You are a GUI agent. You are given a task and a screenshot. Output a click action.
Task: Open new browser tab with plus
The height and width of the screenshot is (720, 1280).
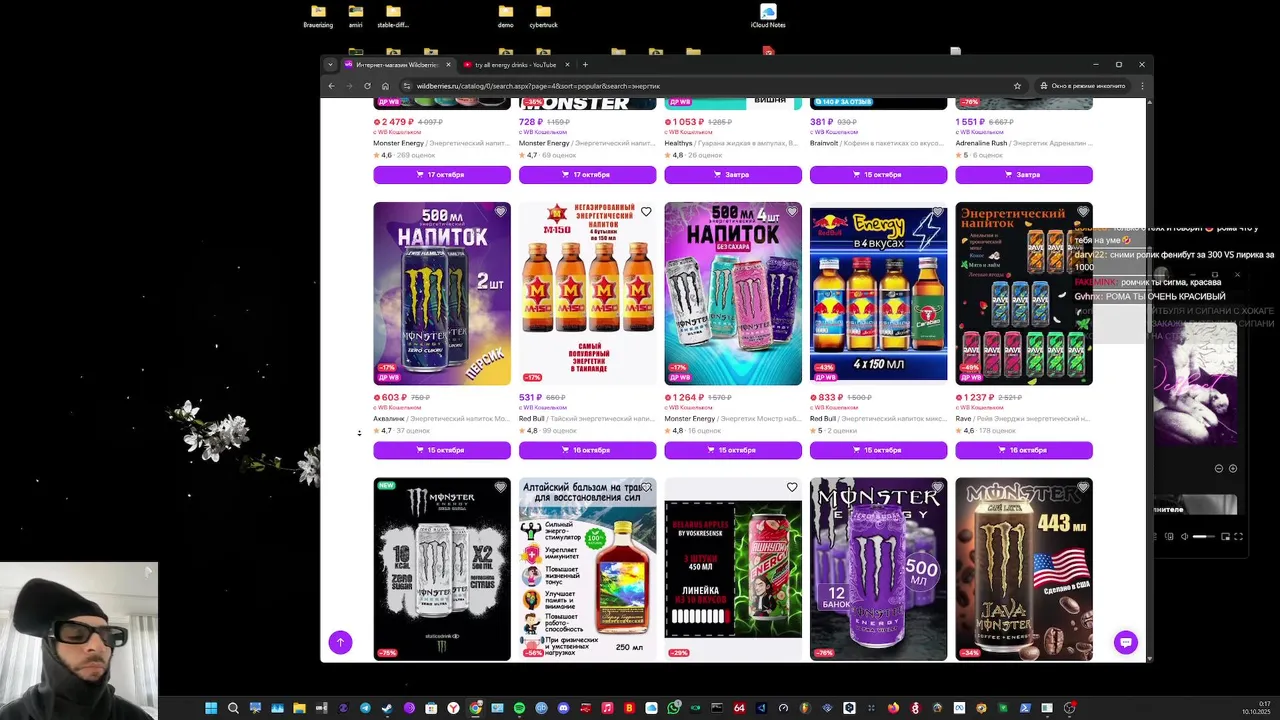[585, 65]
